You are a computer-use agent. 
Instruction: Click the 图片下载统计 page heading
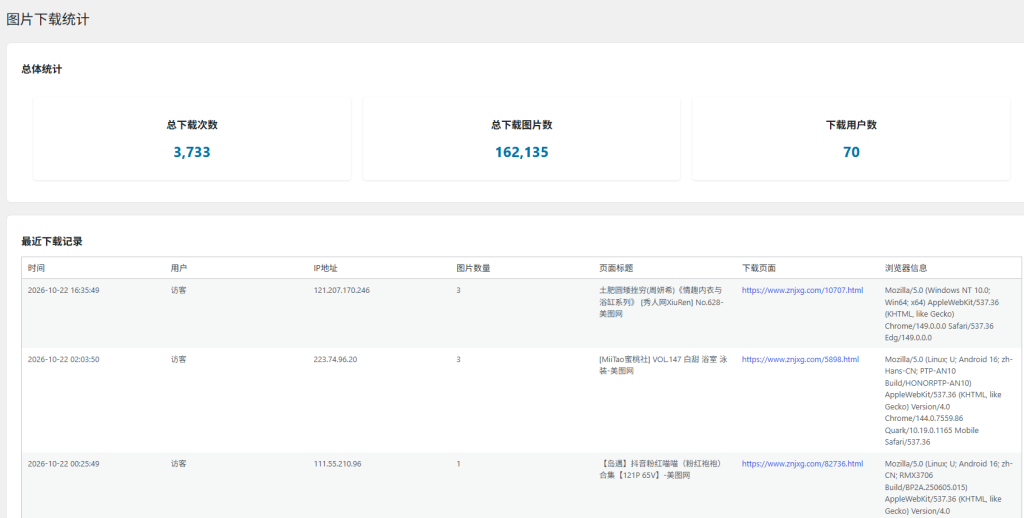pyautogui.click(x=48, y=20)
